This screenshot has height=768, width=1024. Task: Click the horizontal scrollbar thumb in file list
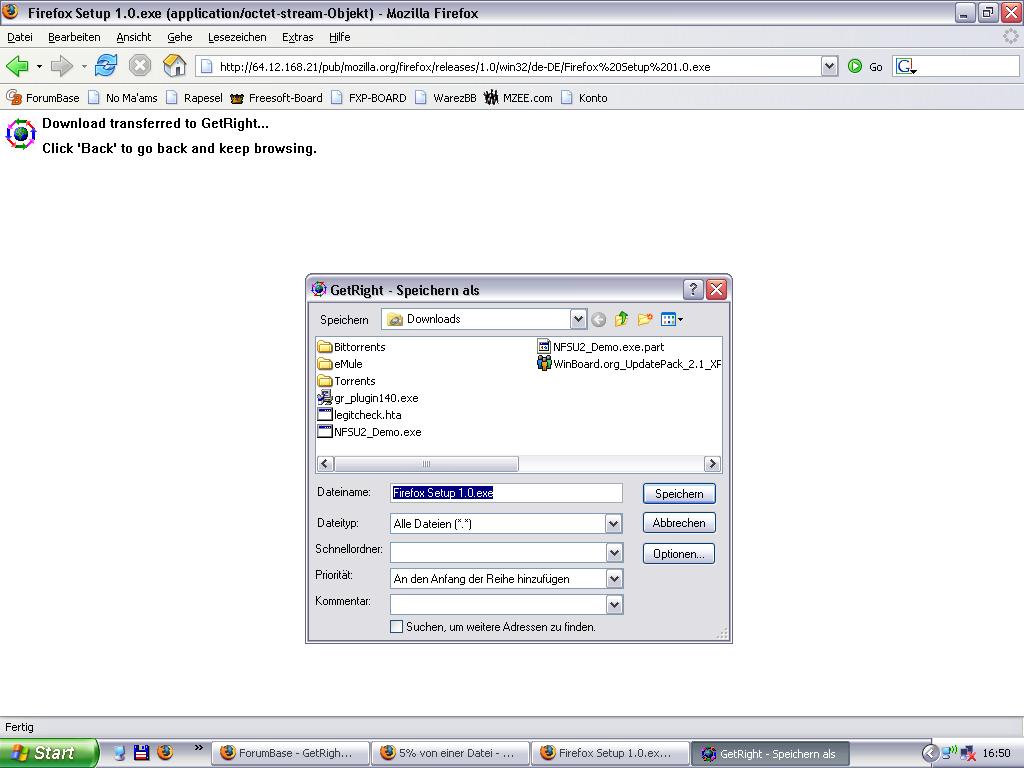[x=426, y=464]
